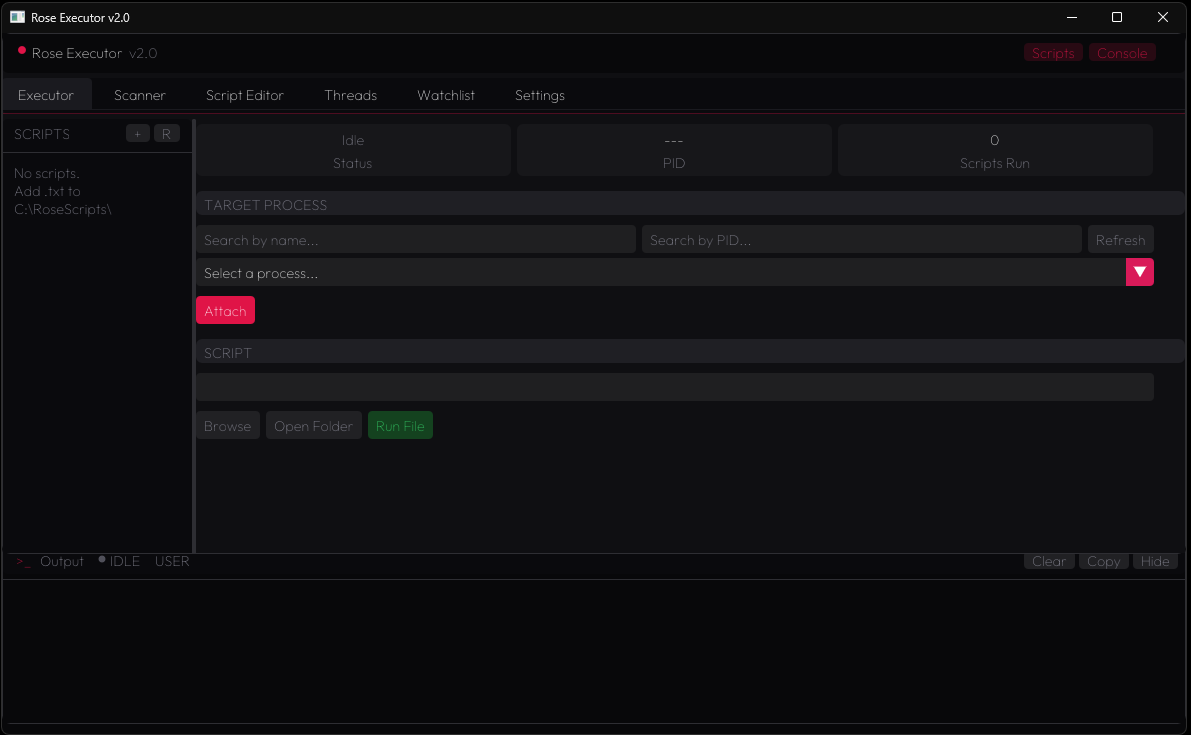
Task: Click inside the empty output console area
Action: 594,651
